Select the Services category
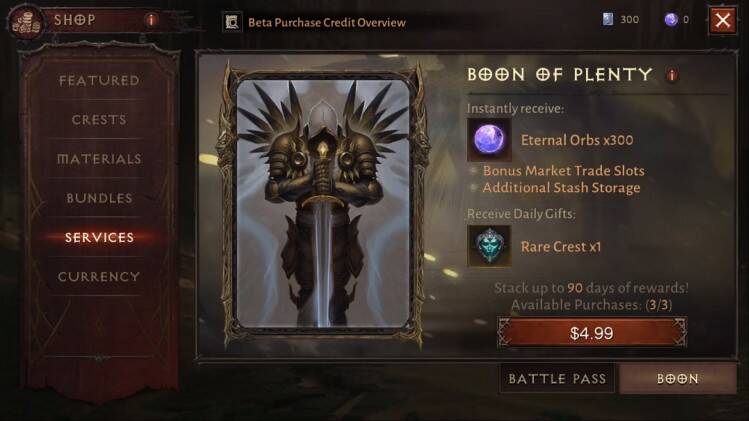This screenshot has width=749, height=421. (99, 237)
